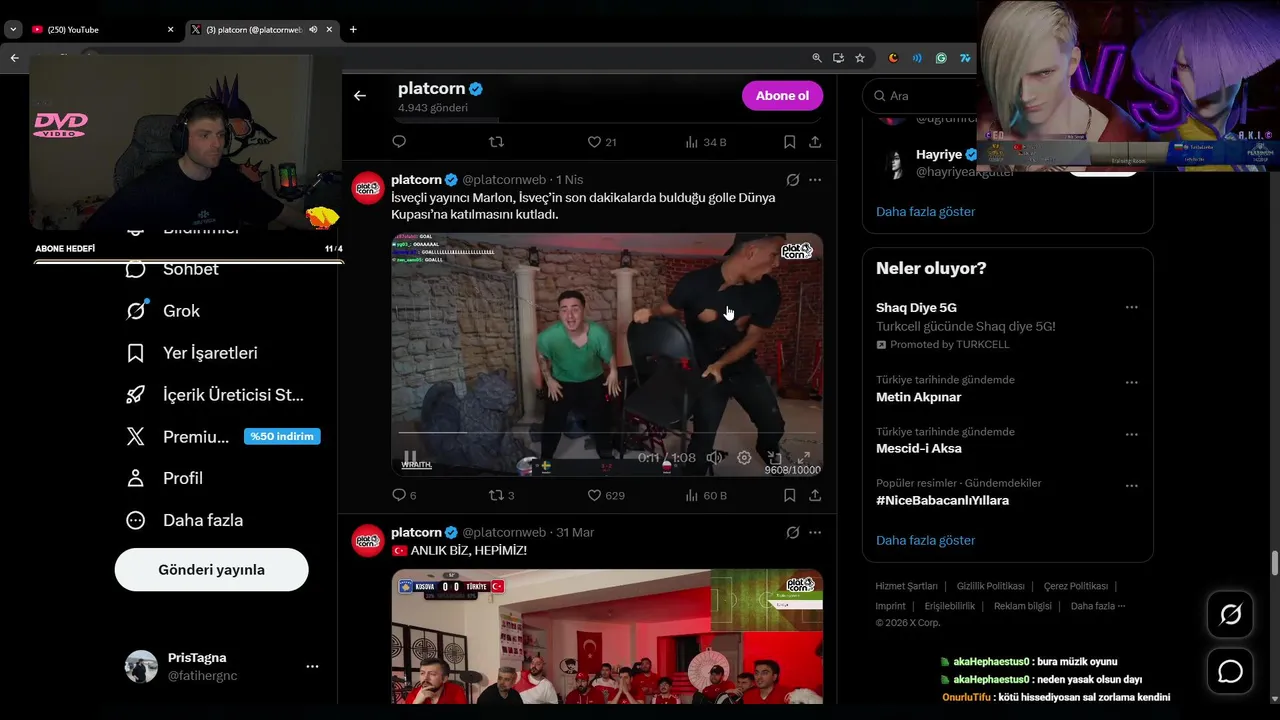Open the blue sound wave browser extension
The height and width of the screenshot is (720, 1280).
(x=917, y=58)
